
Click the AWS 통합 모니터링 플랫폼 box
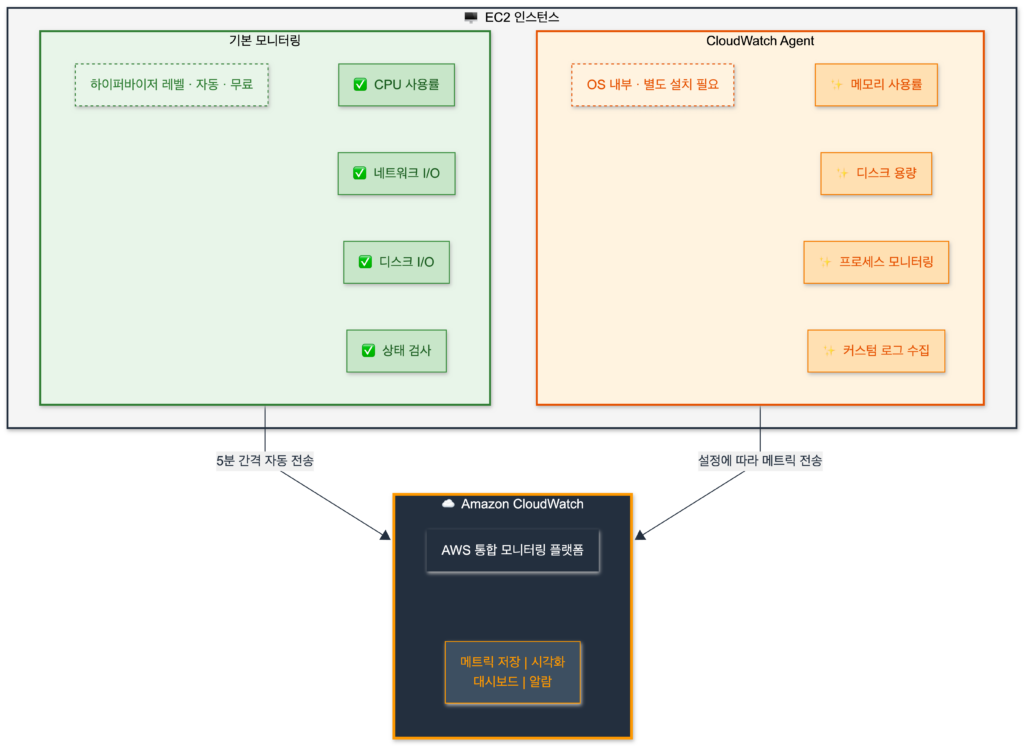tap(512, 551)
